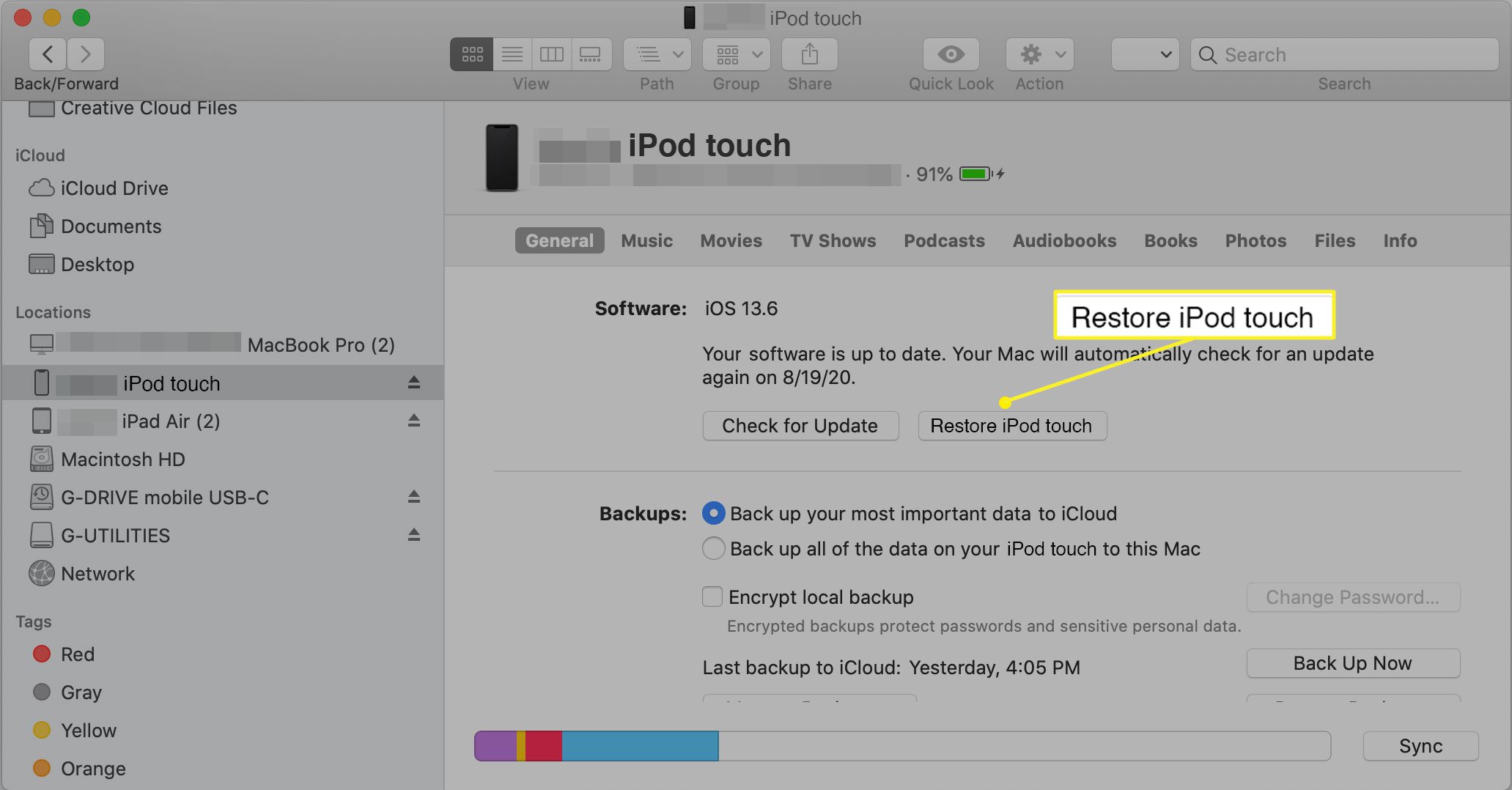Switch to the Audiobooks tab

coord(1064,240)
